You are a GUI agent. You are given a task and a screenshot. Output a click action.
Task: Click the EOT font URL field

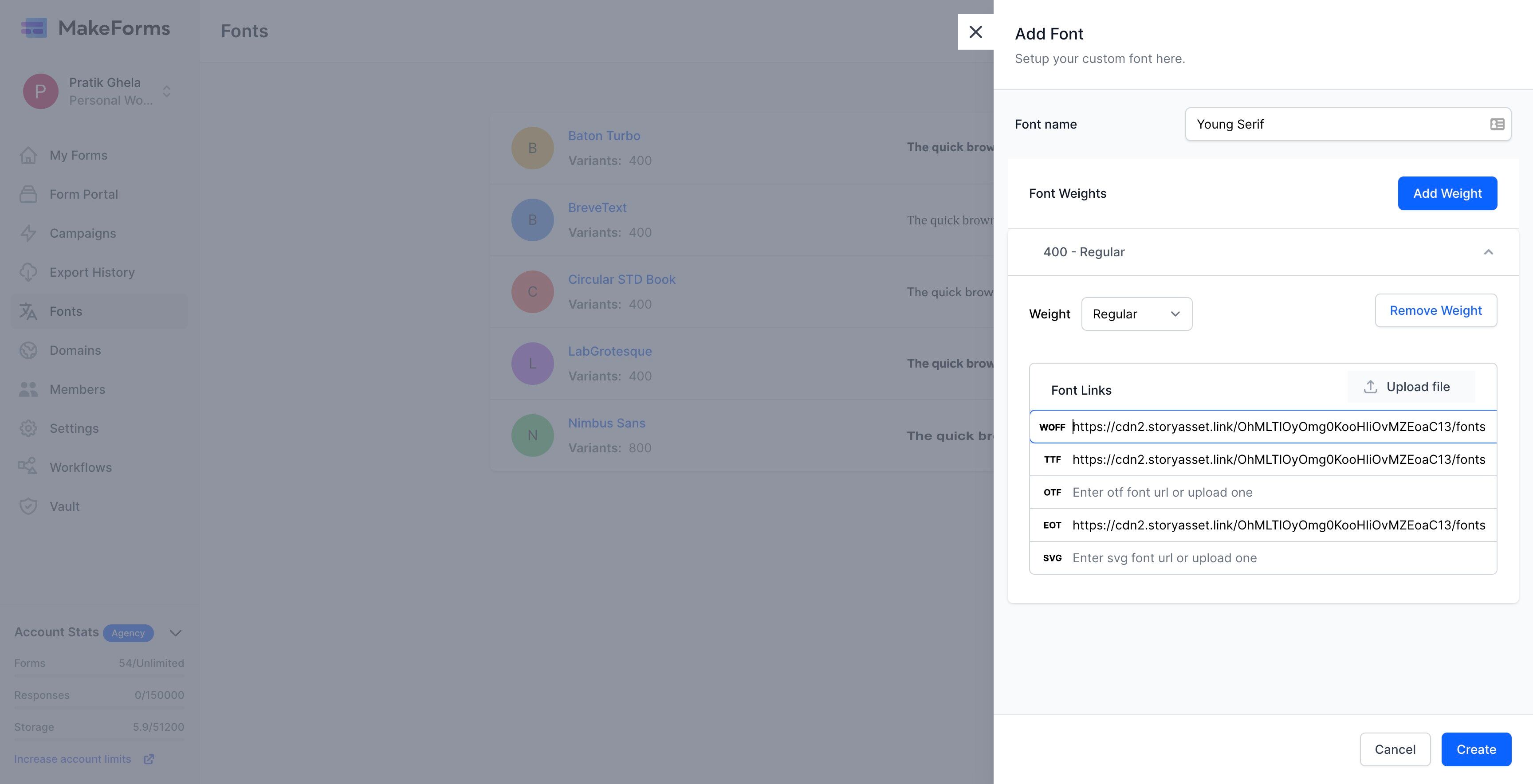point(1263,525)
